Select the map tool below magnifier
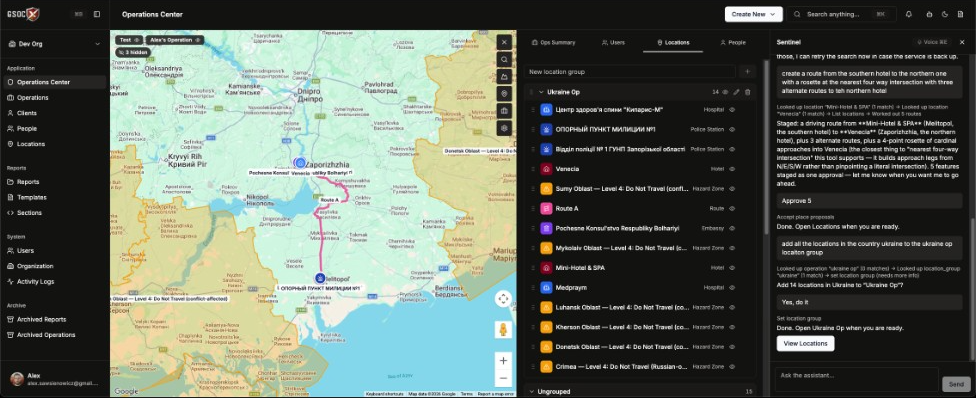This screenshot has width=976, height=398. click(504, 76)
